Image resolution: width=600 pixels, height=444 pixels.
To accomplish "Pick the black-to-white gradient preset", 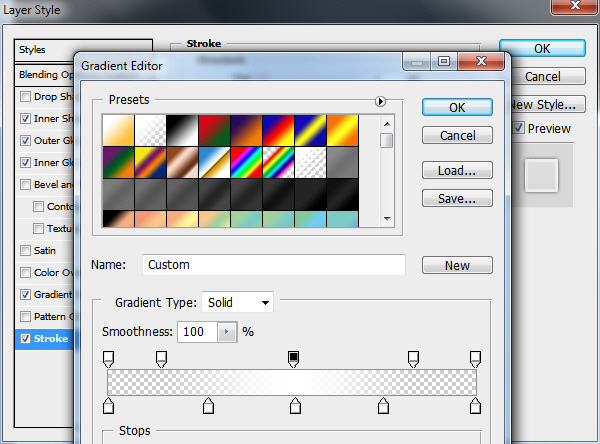I will click(183, 131).
